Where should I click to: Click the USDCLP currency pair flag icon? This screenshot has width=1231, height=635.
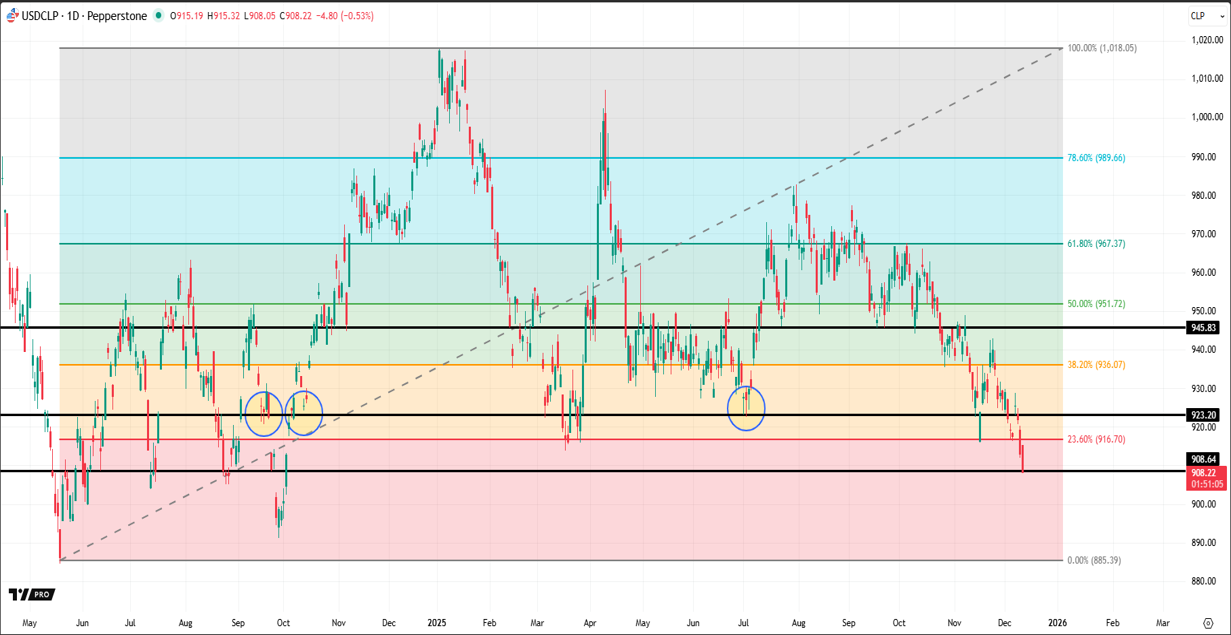point(13,15)
